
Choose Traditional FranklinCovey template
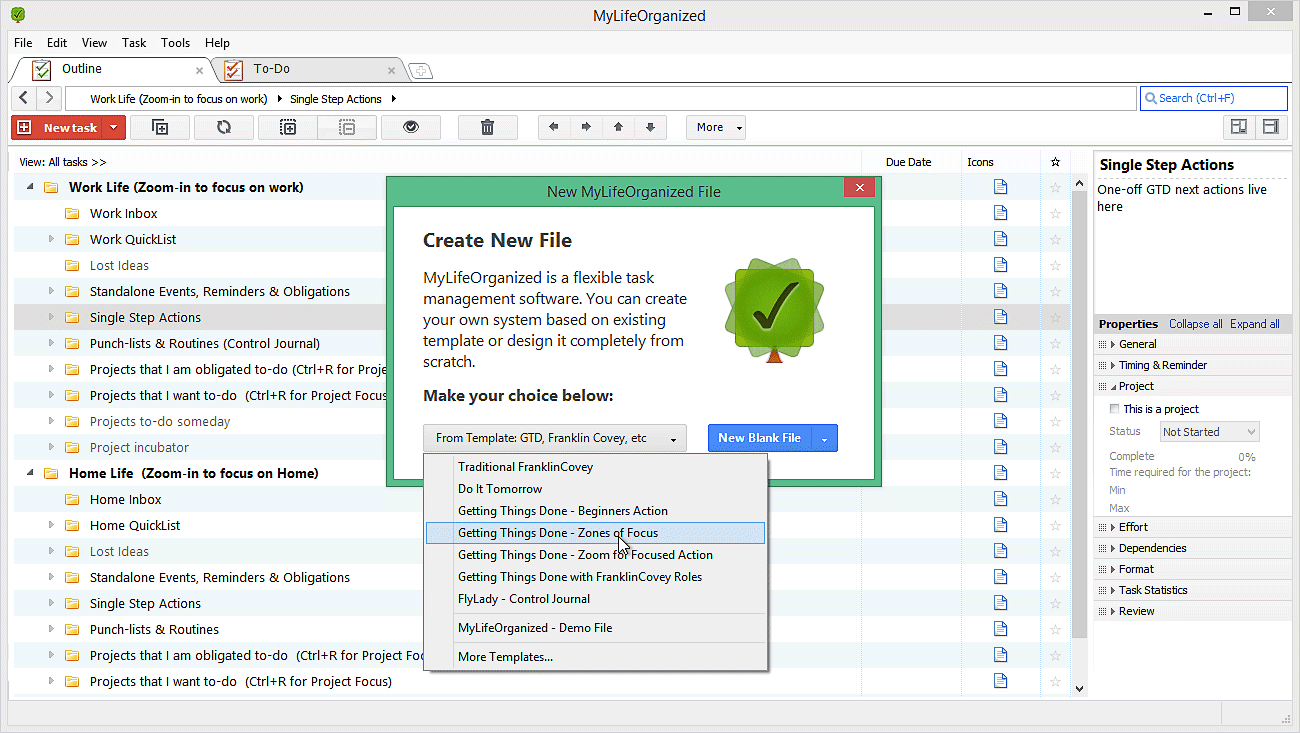pos(596,467)
